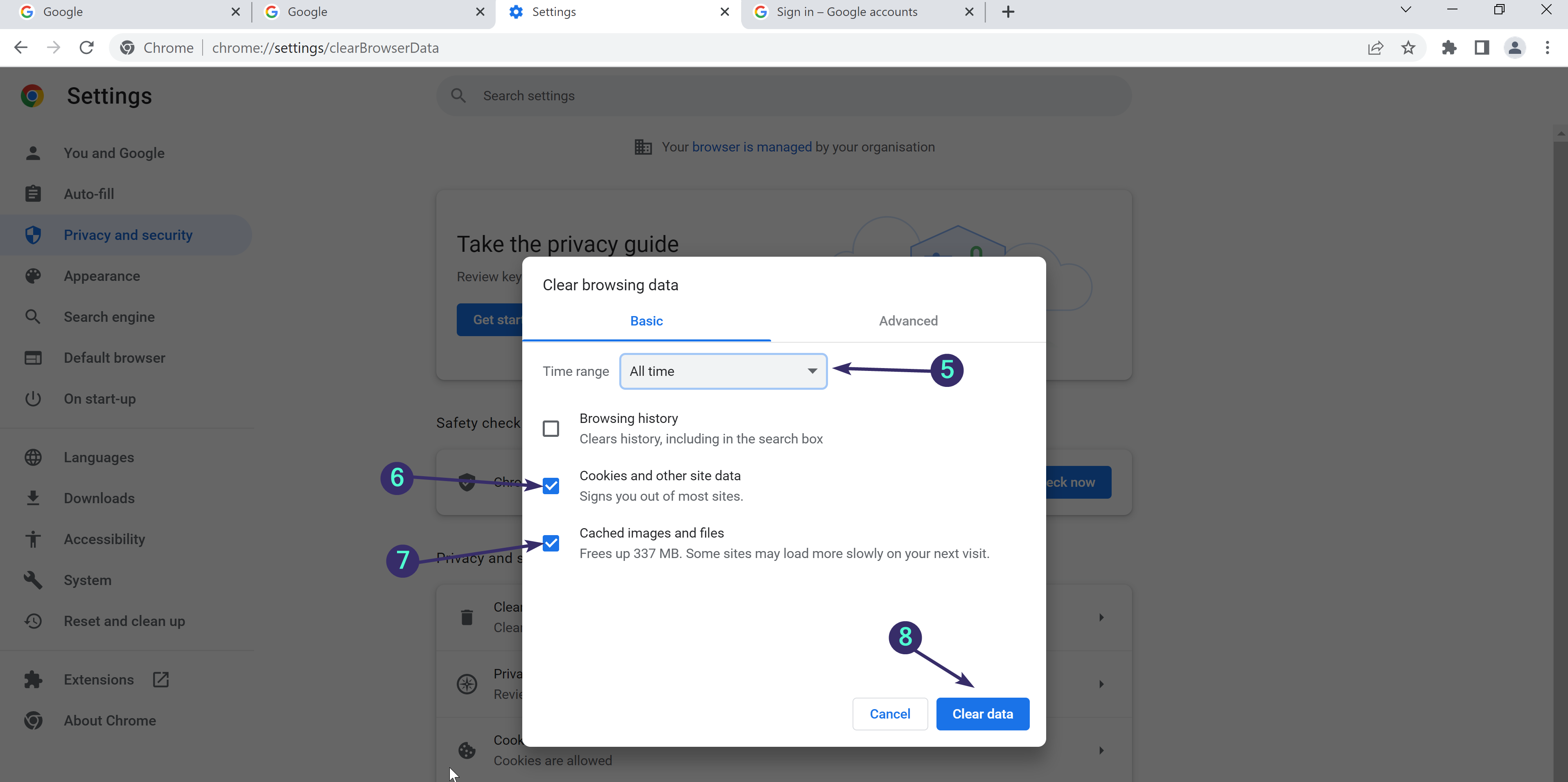Click the extensions puzzle icon in toolbar

pyautogui.click(x=1449, y=47)
